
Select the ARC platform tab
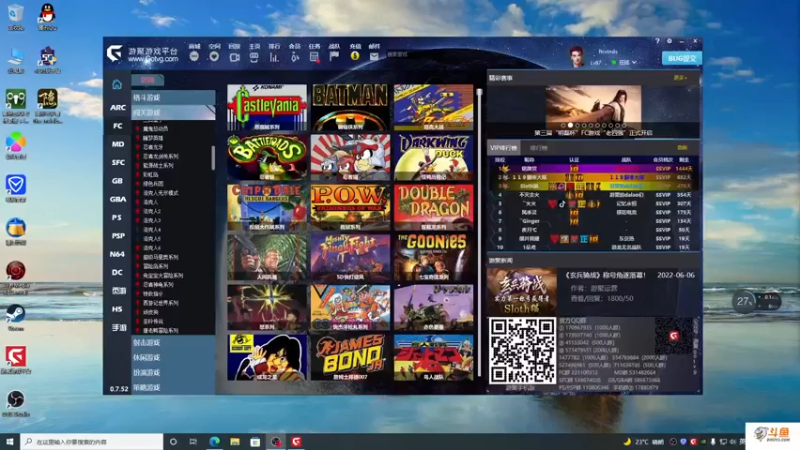118,107
